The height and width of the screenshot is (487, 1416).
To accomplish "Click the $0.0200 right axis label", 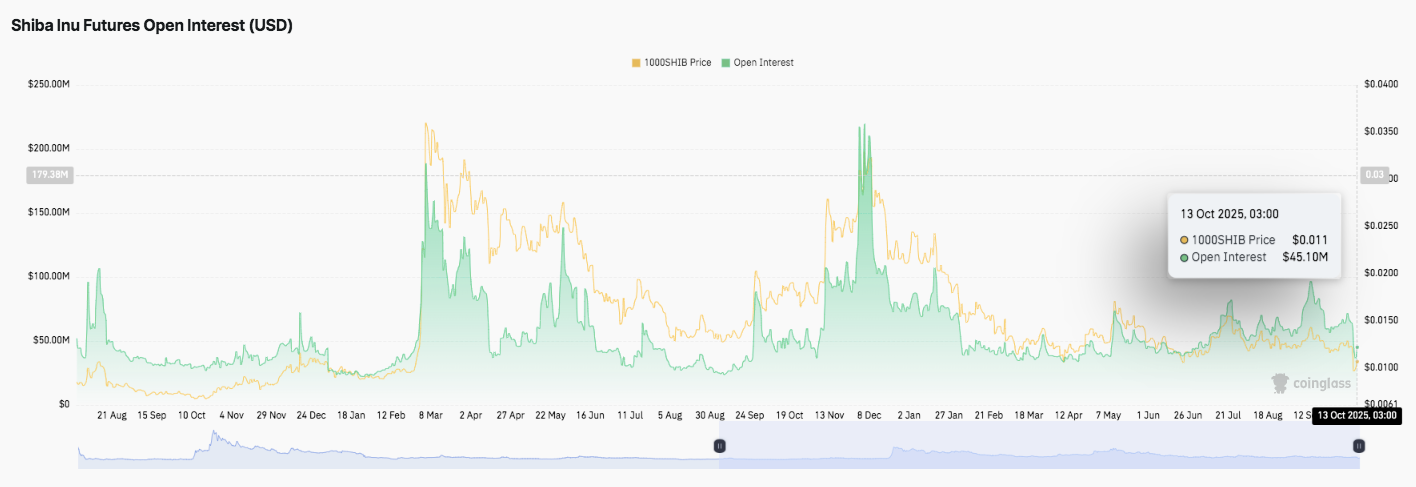I will pos(1382,273).
